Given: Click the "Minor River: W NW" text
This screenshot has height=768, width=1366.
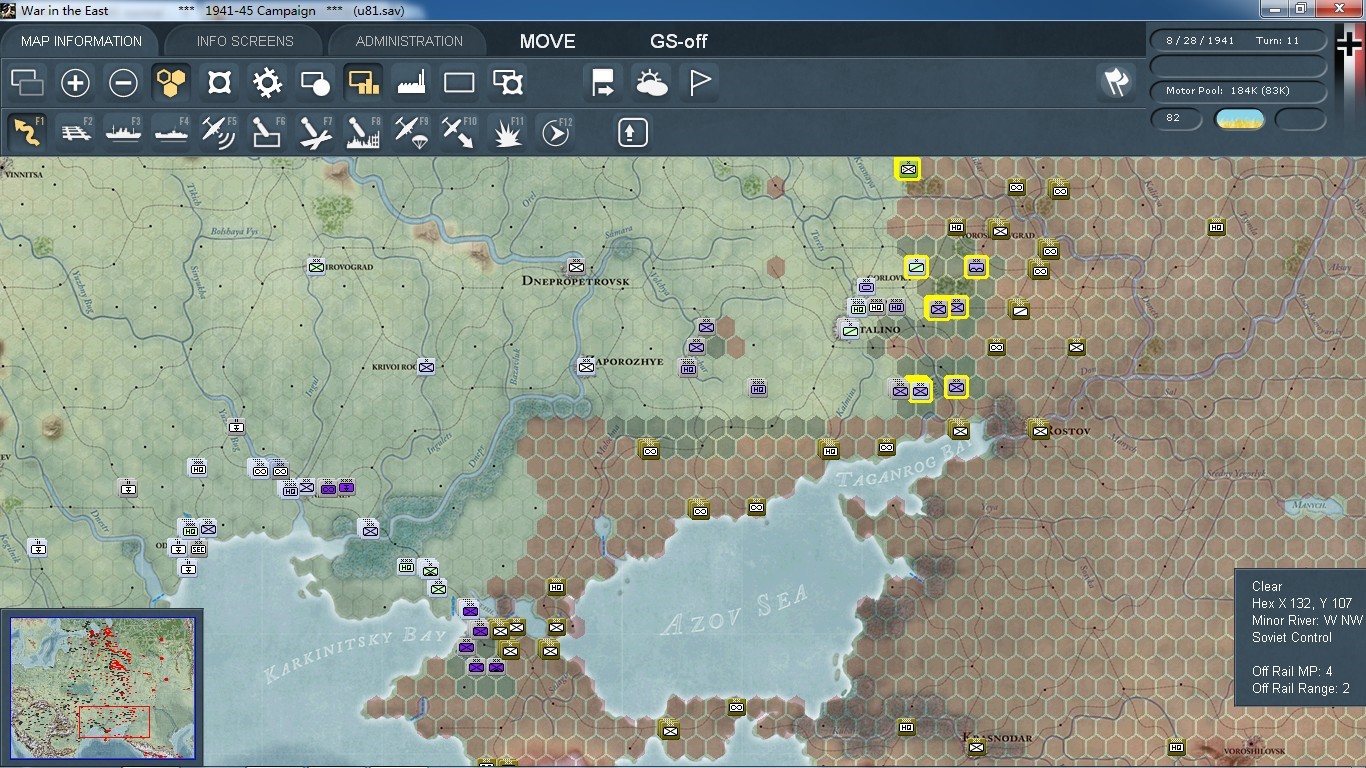Looking at the screenshot, I should tap(1307, 620).
